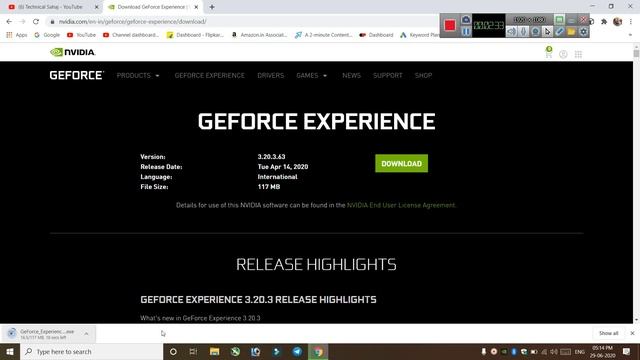Image resolution: width=640 pixels, height=360 pixels.
Task: Open the GeForce_Experience exe download item
Action: coord(43,334)
